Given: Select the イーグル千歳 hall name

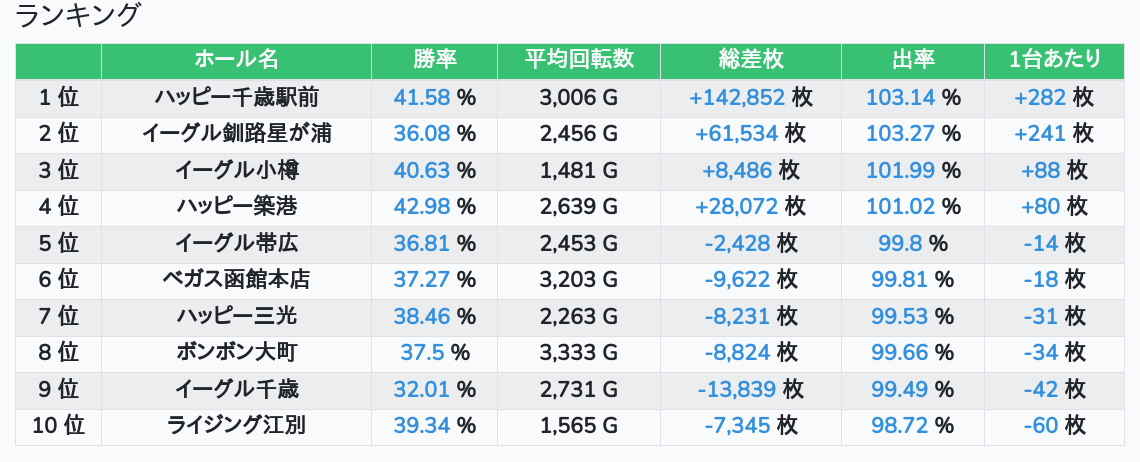Looking at the screenshot, I should (x=236, y=389).
